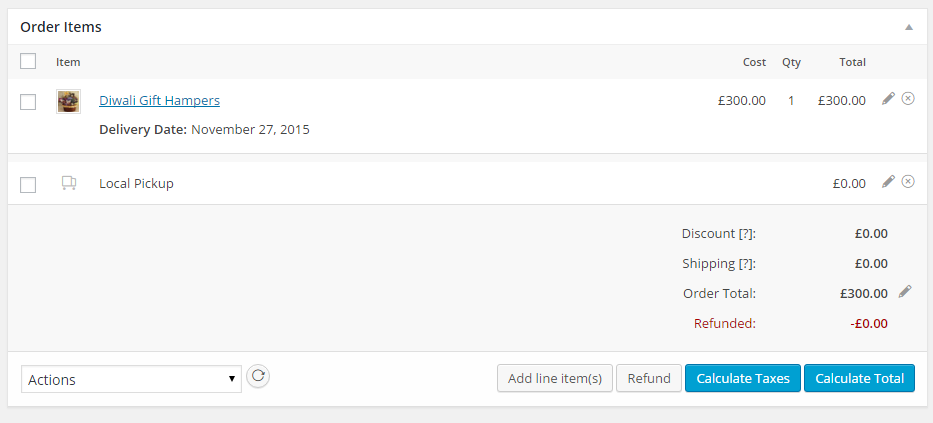This screenshot has width=933, height=423.
Task: Click the Calculate Total button
Action: click(x=859, y=378)
